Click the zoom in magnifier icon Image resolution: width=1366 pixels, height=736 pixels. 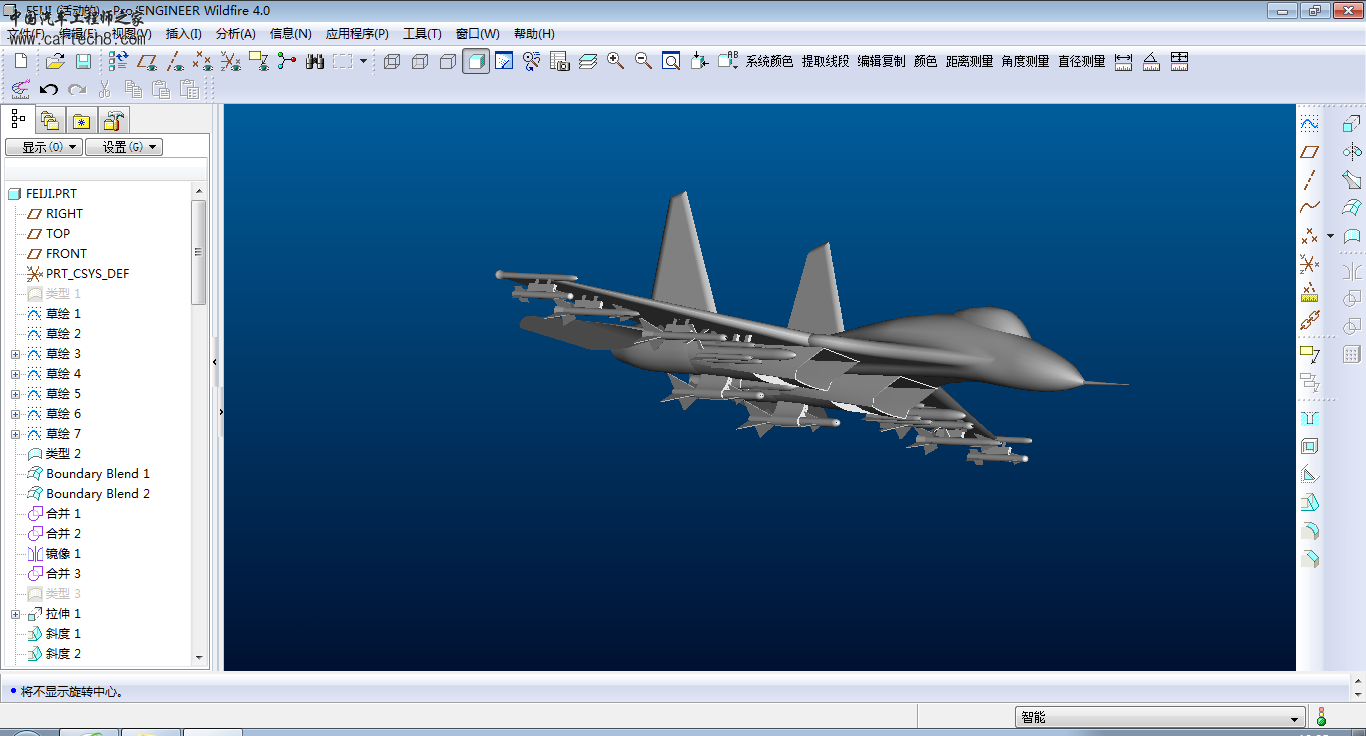click(x=615, y=62)
